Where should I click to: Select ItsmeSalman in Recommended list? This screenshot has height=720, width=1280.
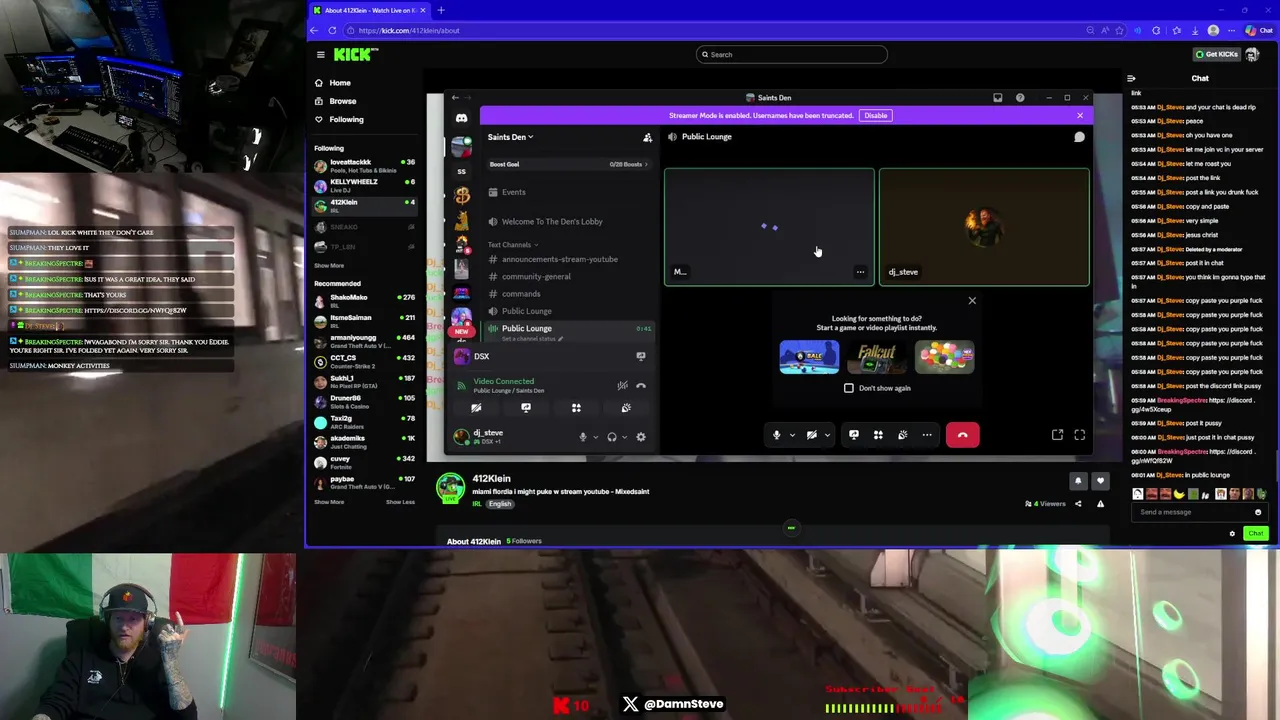(364, 320)
